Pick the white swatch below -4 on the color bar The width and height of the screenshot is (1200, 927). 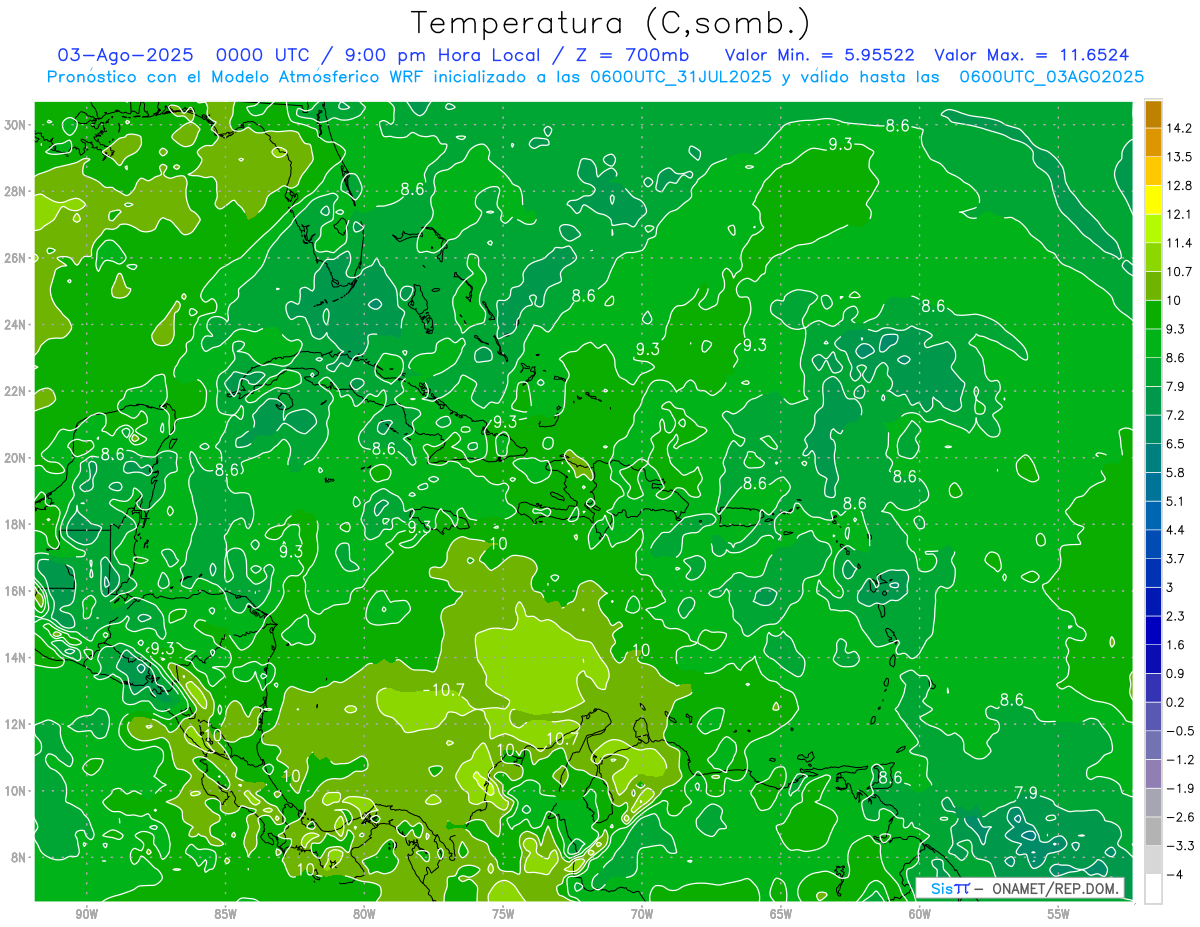pos(1153,888)
